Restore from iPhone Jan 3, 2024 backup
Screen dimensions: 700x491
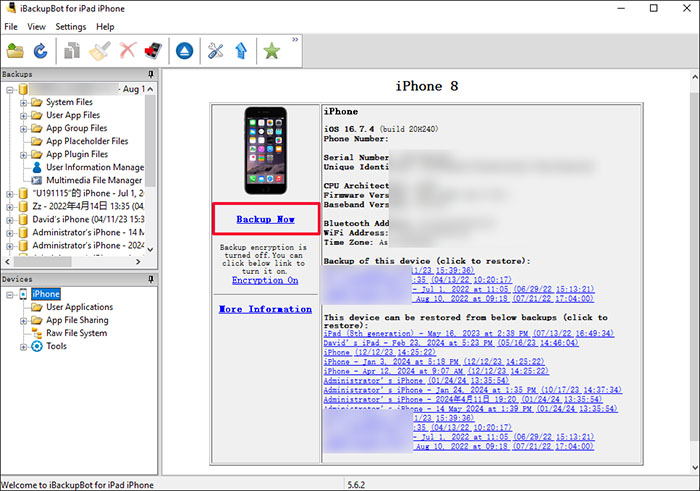(x=434, y=362)
